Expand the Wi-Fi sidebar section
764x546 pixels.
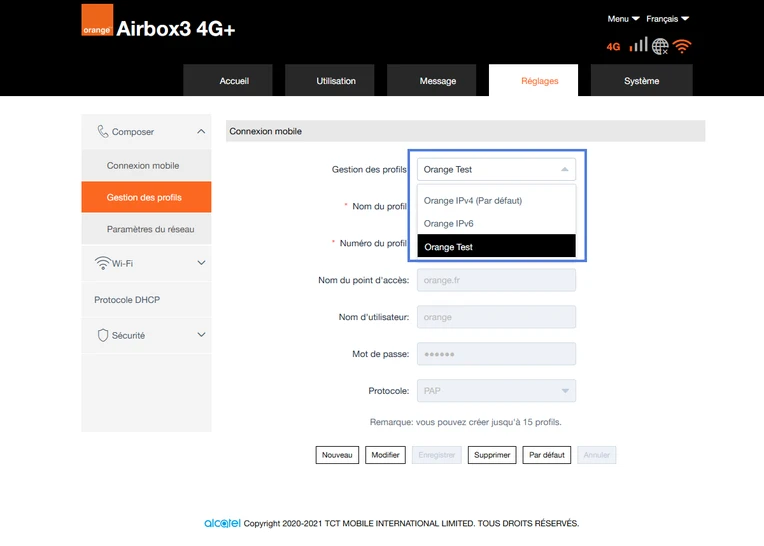pos(201,263)
